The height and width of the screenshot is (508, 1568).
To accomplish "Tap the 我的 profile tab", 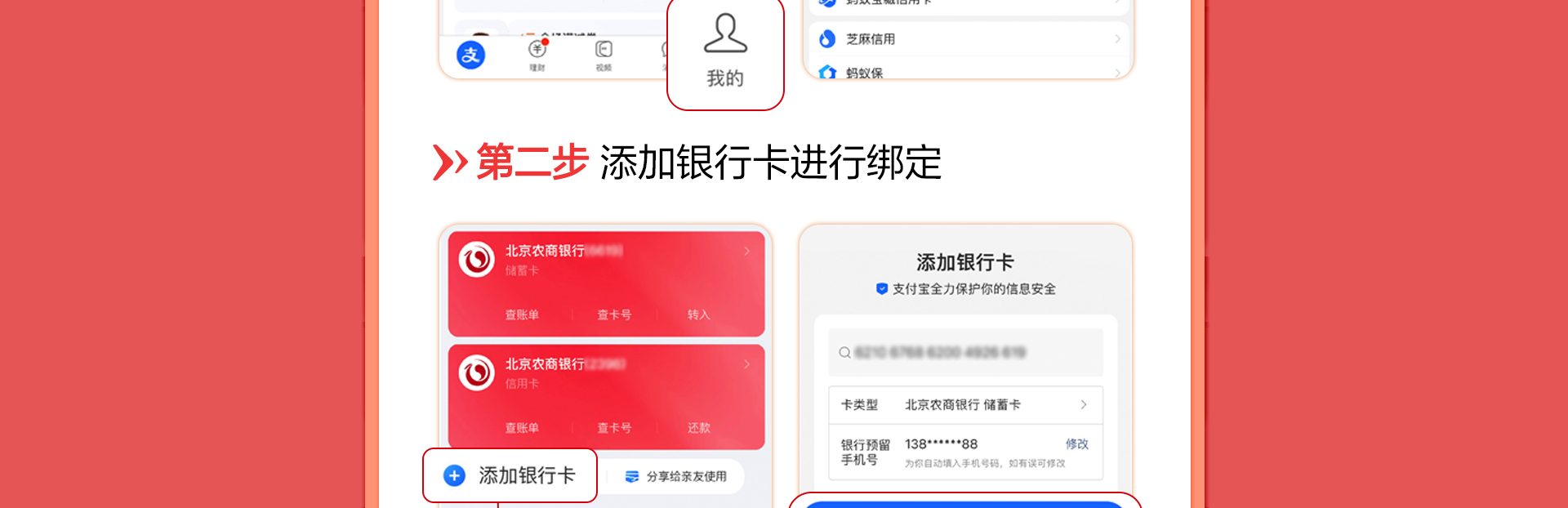I will (725, 51).
